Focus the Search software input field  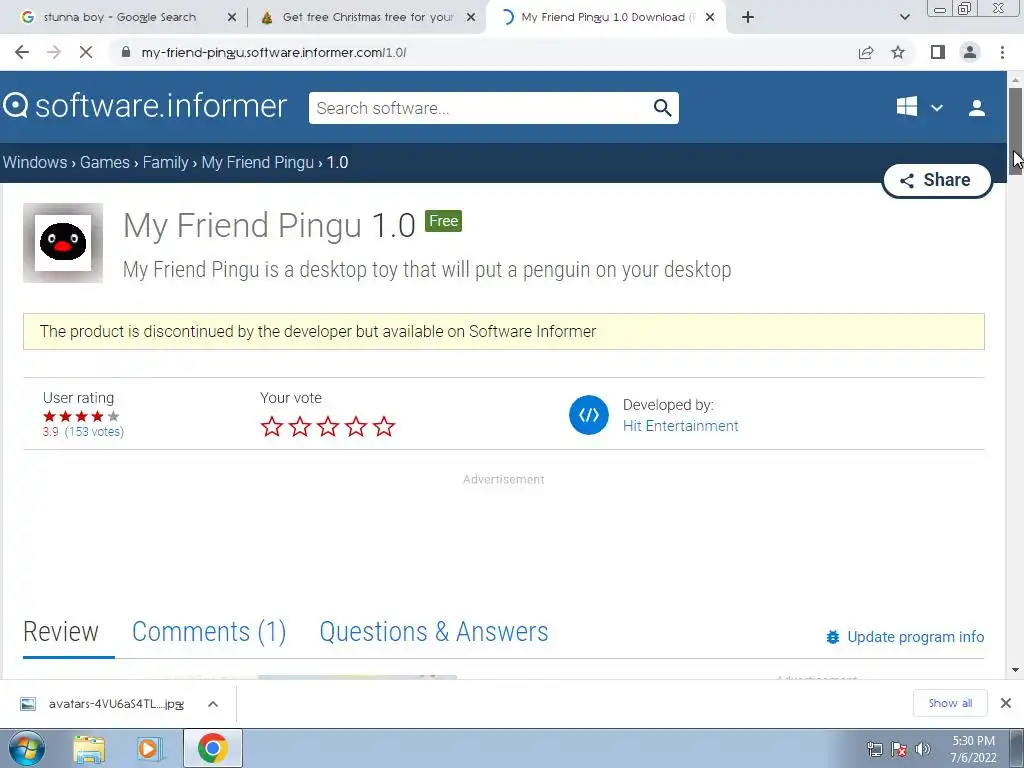(480, 108)
